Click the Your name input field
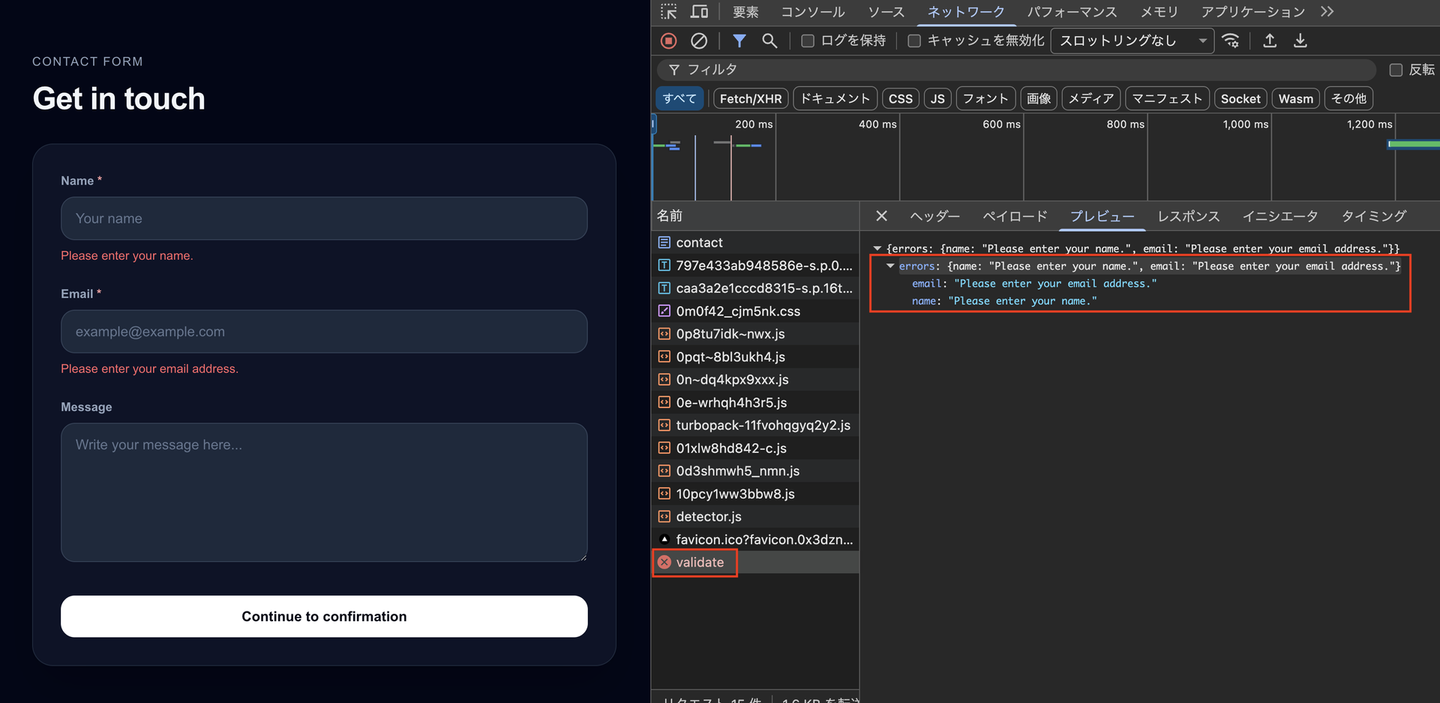The image size is (1440, 703). pyautogui.click(x=323, y=218)
